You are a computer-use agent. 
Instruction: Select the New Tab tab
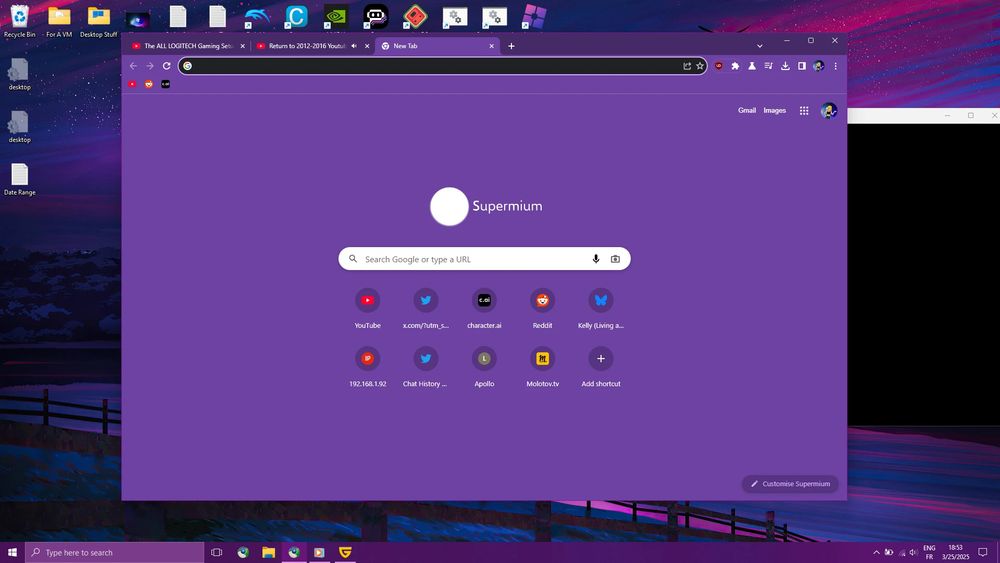pos(437,46)
